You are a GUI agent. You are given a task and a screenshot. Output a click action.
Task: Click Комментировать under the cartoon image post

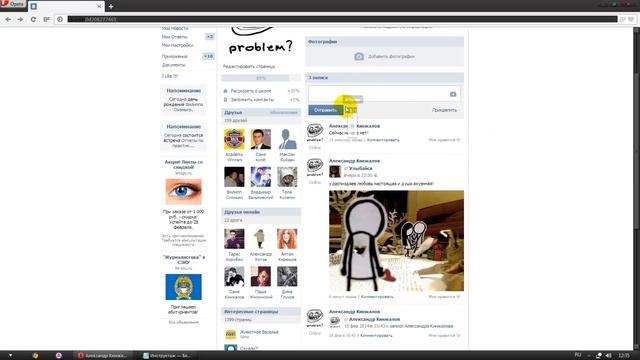[x=377, y=297]
